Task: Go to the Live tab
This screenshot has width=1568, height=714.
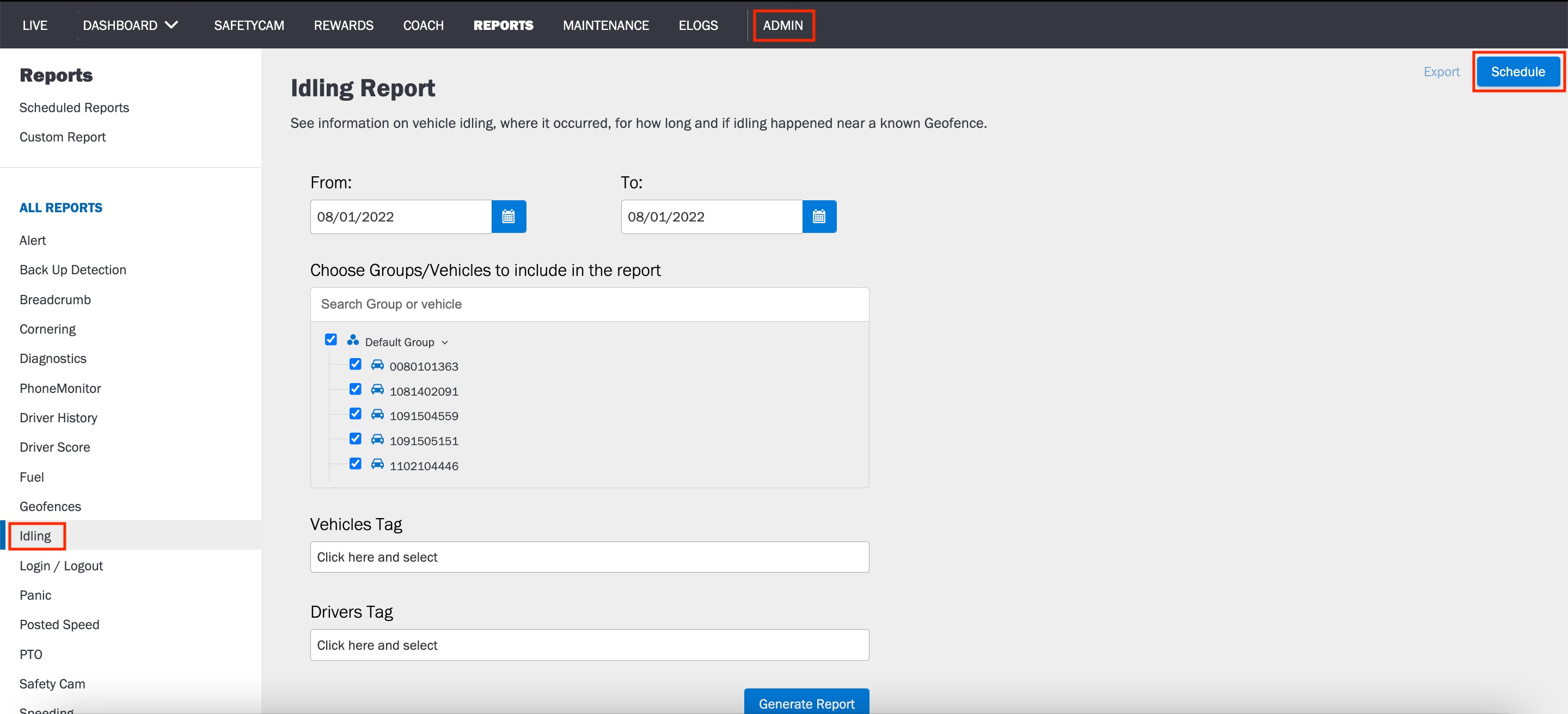Action: coord(35,25)
